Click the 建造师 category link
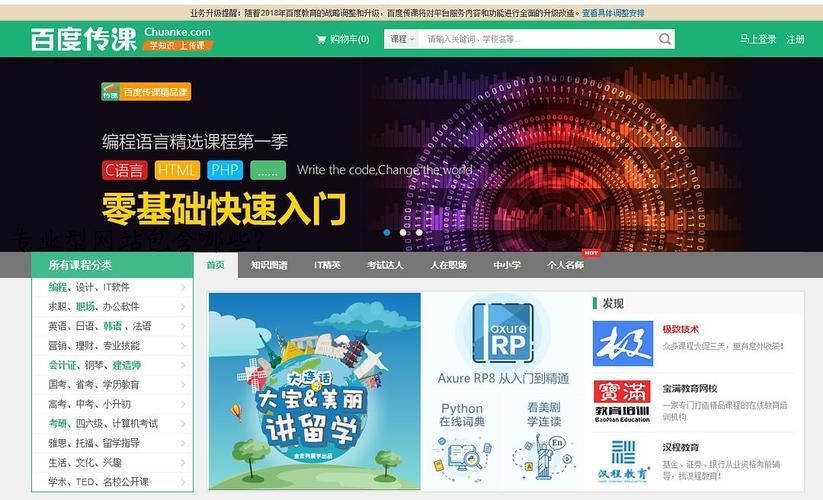Image resolution: width=823 pixels, height=500 pixels. click(x=126, y=365)
